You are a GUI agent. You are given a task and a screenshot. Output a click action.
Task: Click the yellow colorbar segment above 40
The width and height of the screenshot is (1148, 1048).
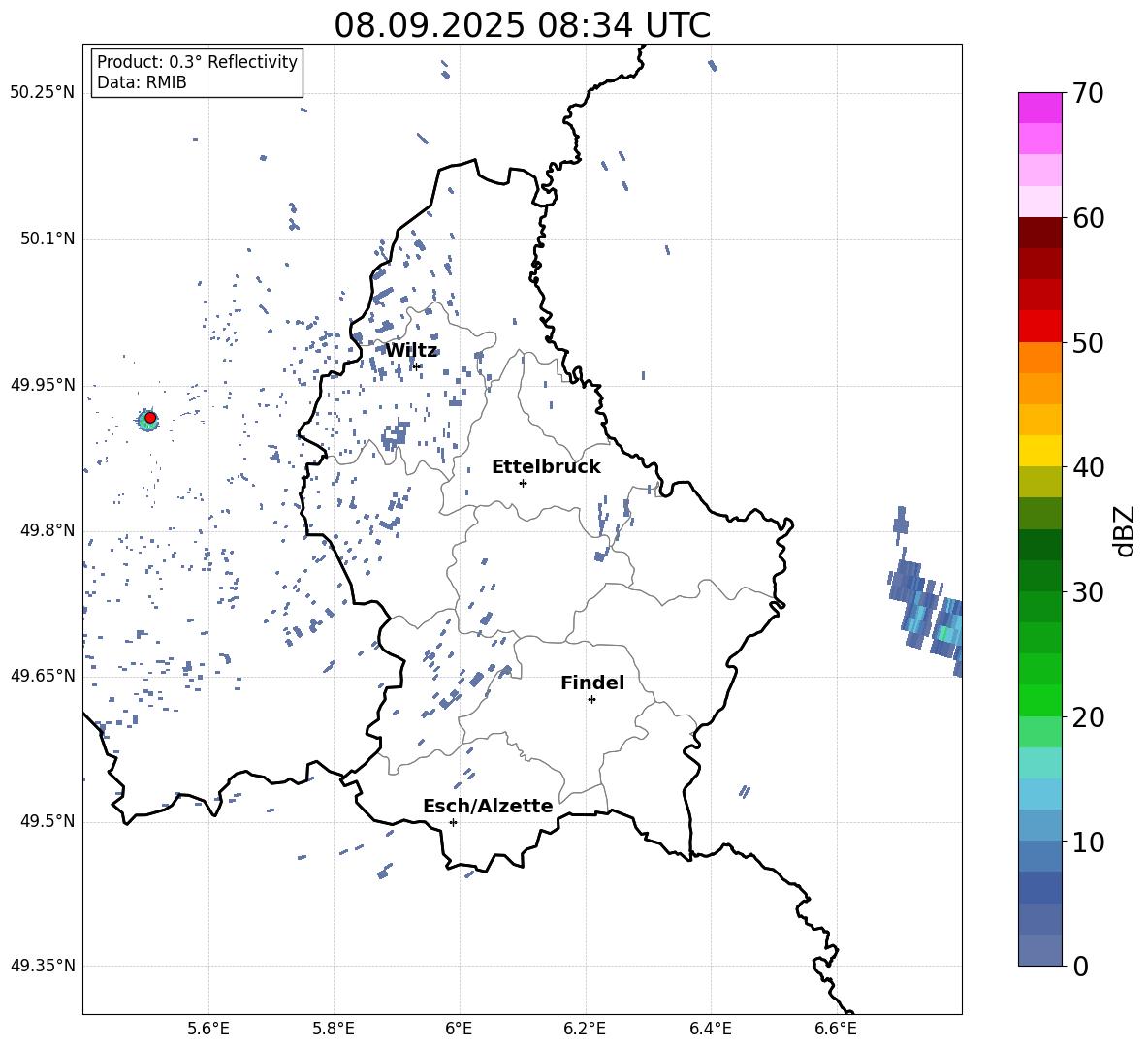[x=1039, y=451]
